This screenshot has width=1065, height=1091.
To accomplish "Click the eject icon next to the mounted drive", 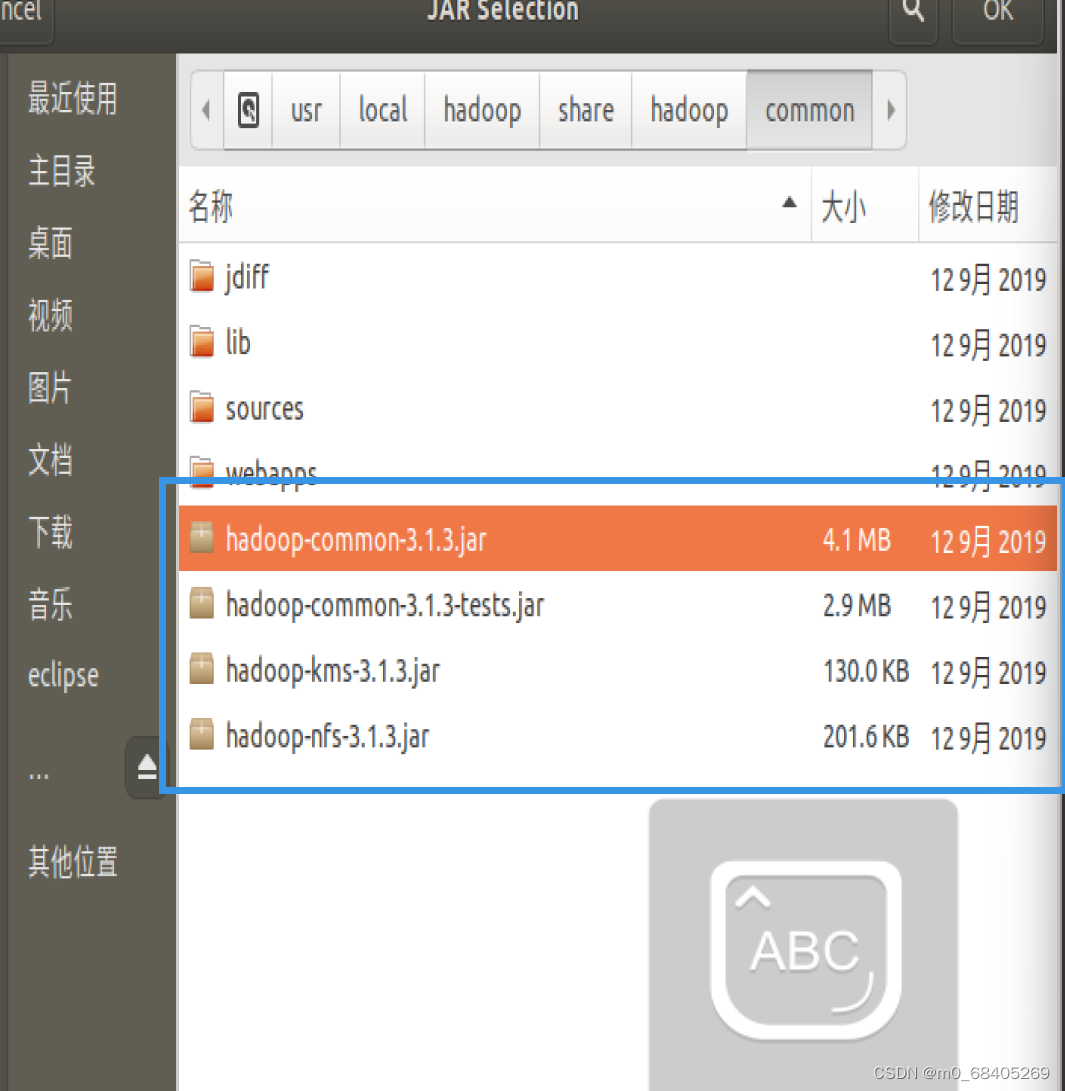I will tap(147, 768).
